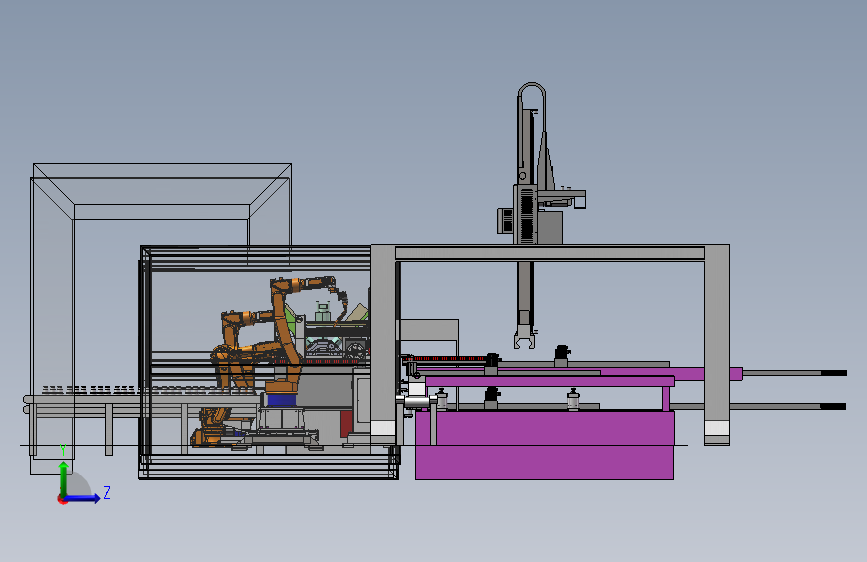Click the red origin ball of the coordinate triad
This screenshot has width=867, height=562.
(x=62, y=500)
